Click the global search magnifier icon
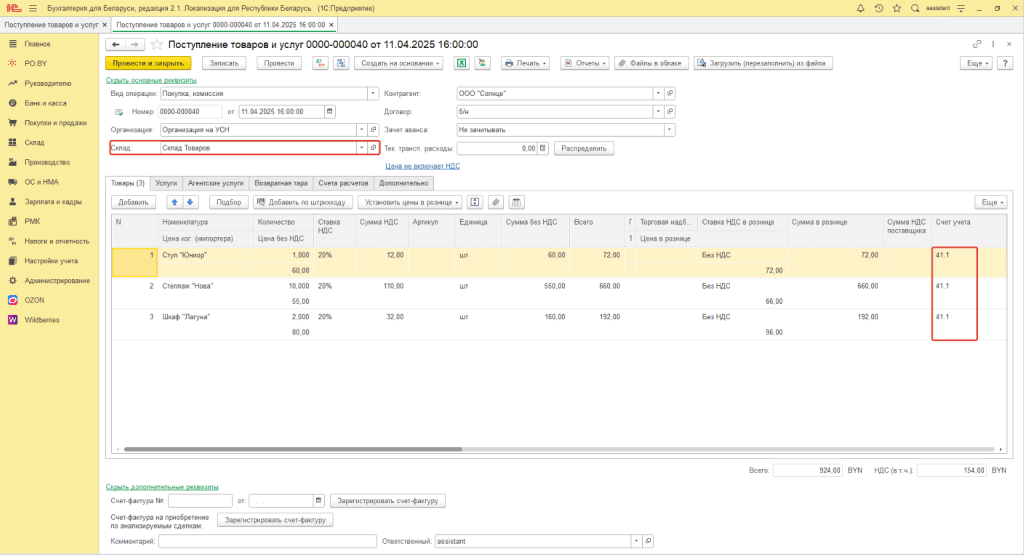 (x=914, y=8)
